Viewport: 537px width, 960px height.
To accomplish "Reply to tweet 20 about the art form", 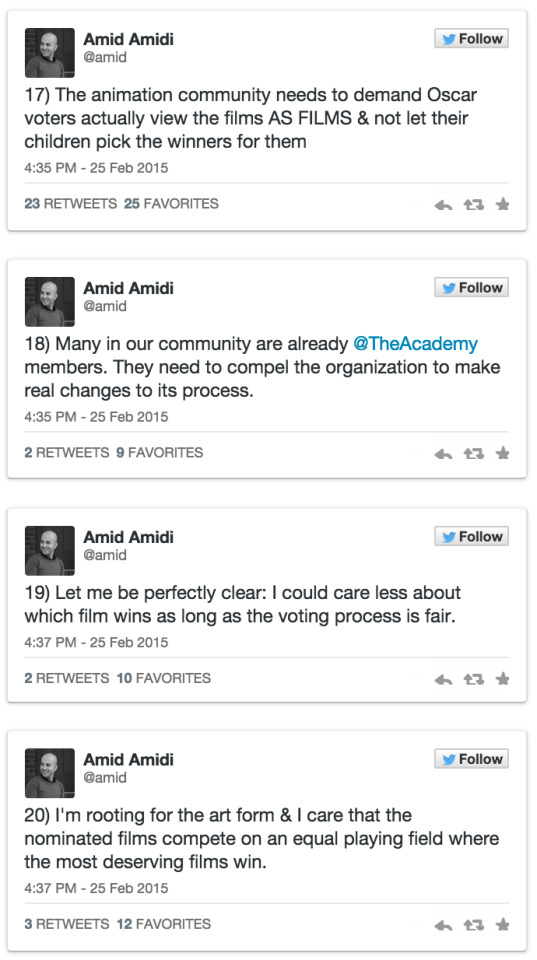I will 443,925.
